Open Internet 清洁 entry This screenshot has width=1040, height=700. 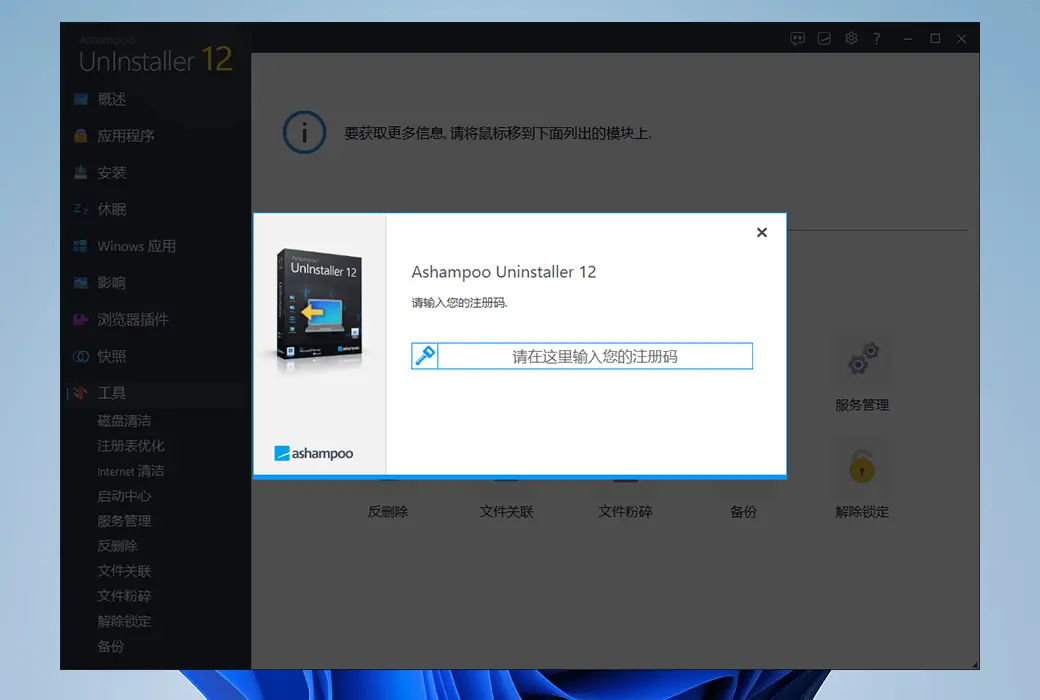[131, 471]
